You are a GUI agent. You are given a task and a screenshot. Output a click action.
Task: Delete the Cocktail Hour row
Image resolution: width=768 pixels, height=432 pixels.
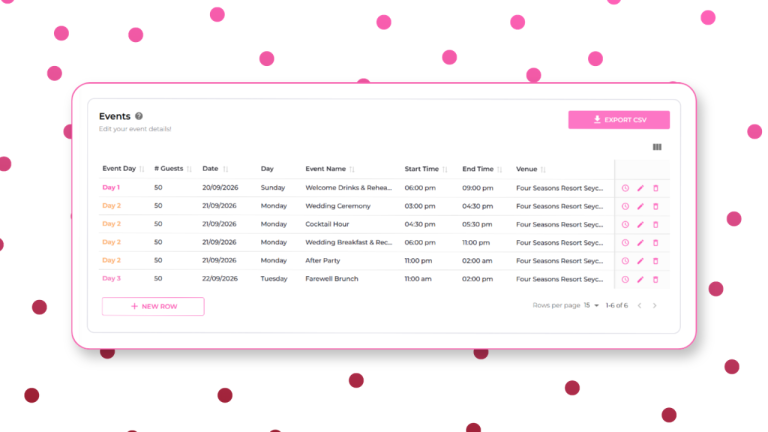pyautogui.click(x=655, y=224)
